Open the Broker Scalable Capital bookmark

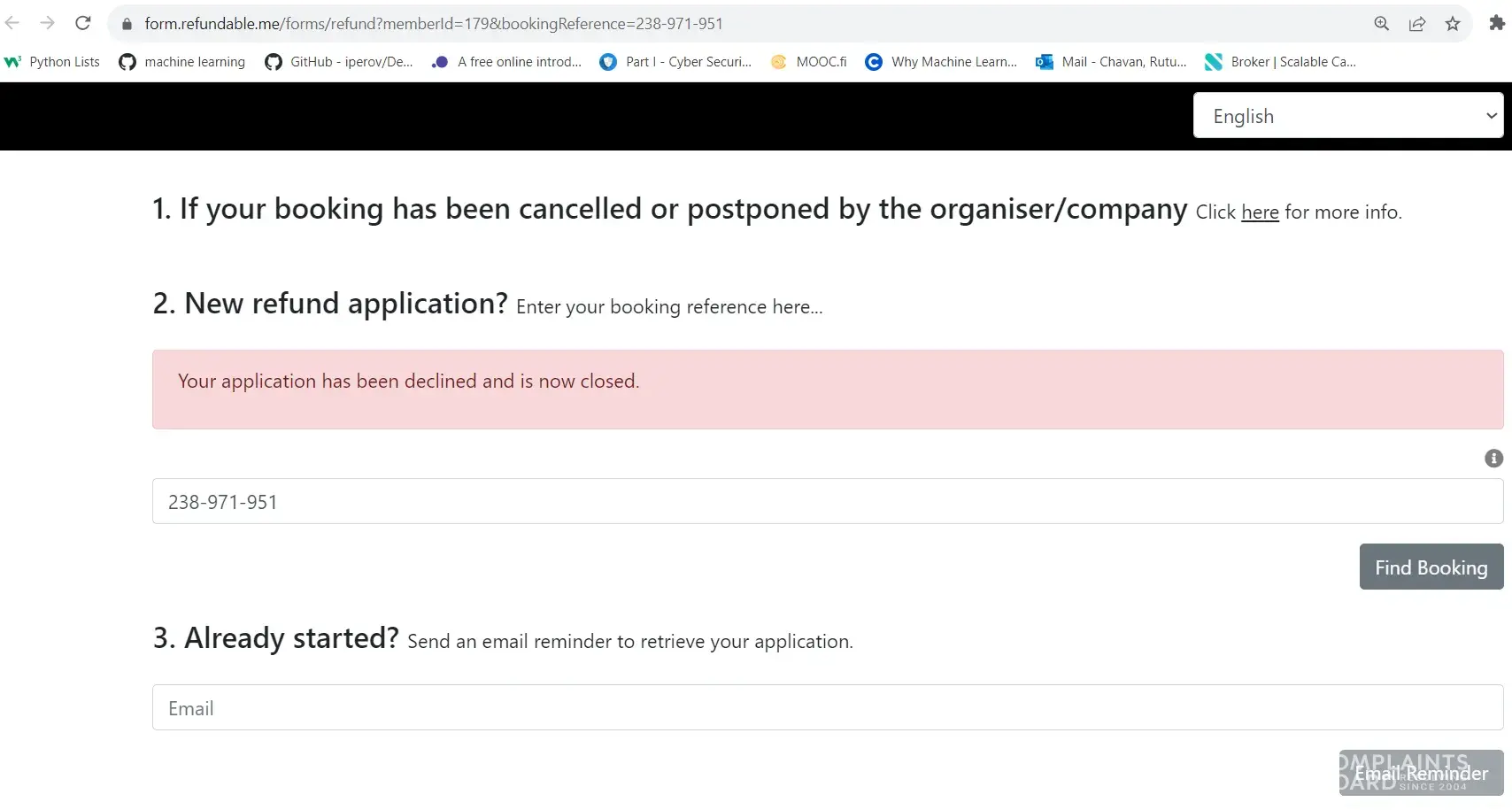click(1280, 62)
